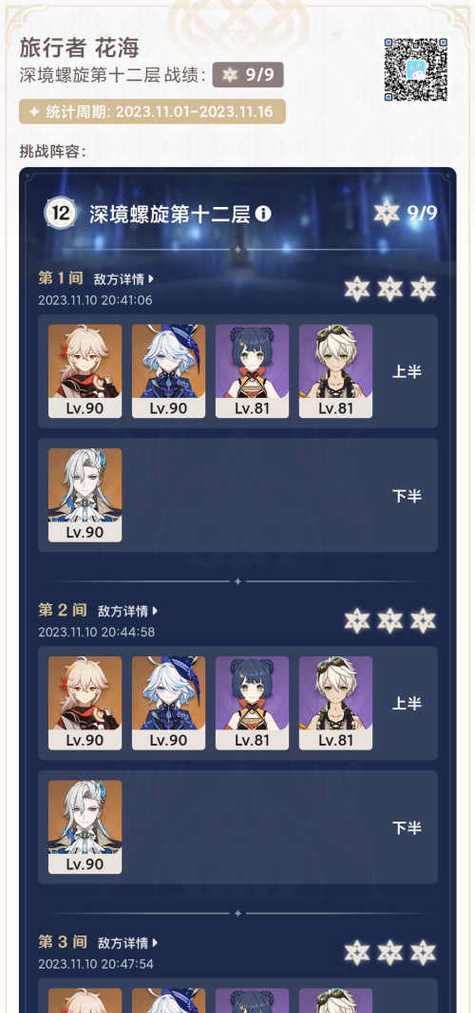The image size is (475, 1013).
Task: Click the 9/9 star icon in the floor header
Action: (386, 213)
